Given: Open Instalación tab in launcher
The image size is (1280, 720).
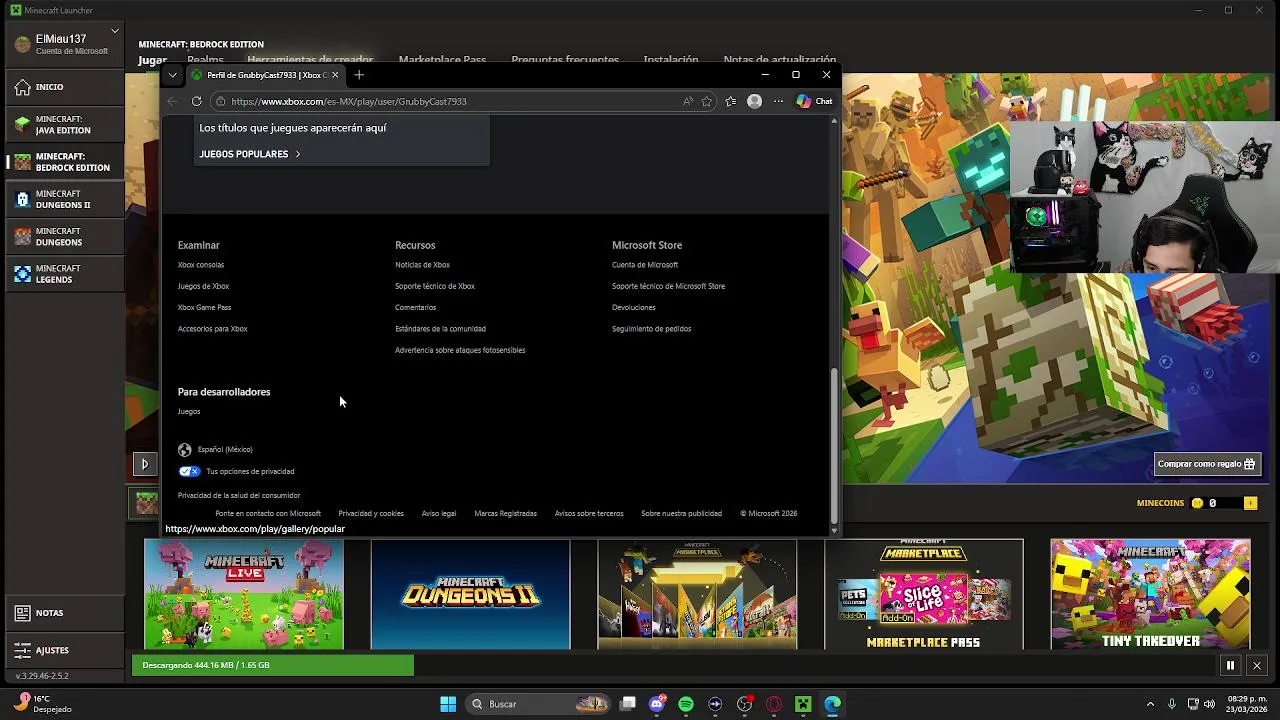Looking at the screenshot, I should (x=671, y=60).
